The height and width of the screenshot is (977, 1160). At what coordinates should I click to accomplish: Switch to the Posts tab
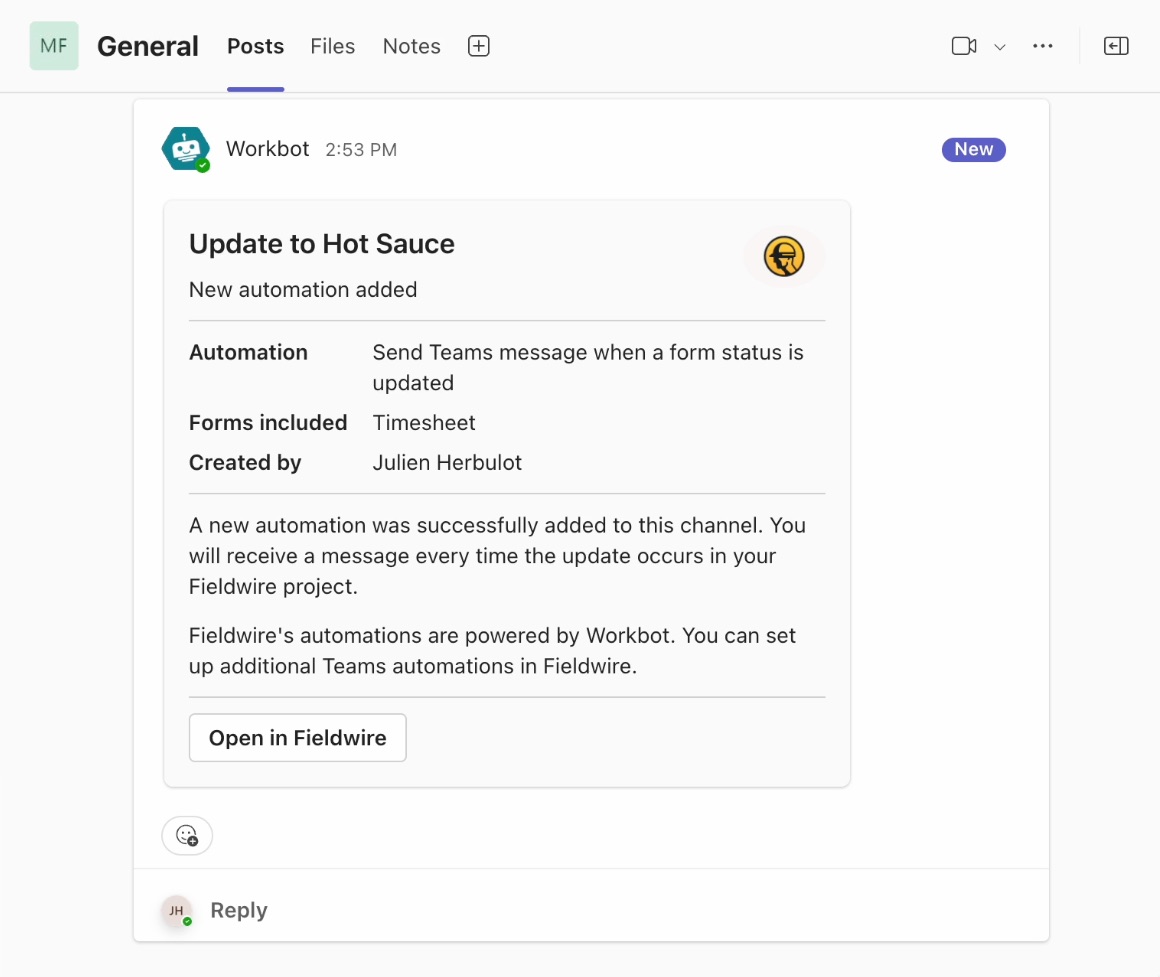point(255,46)
